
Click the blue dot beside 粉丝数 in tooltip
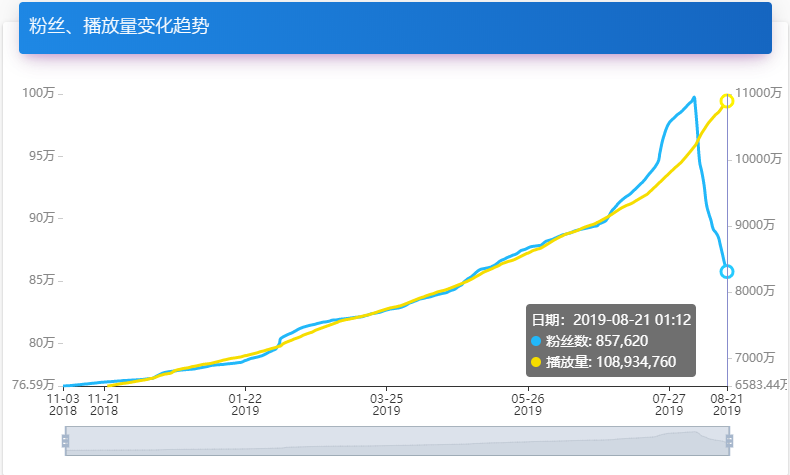[537, 341]
